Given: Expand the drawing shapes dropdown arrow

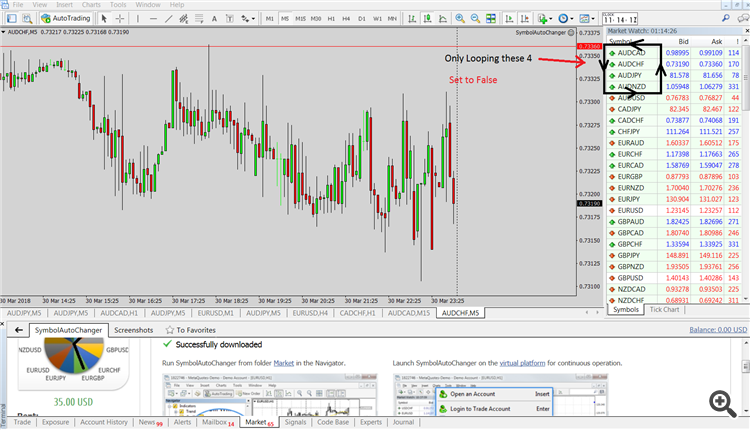Looking at the screenshot, I should click(253, 19).
